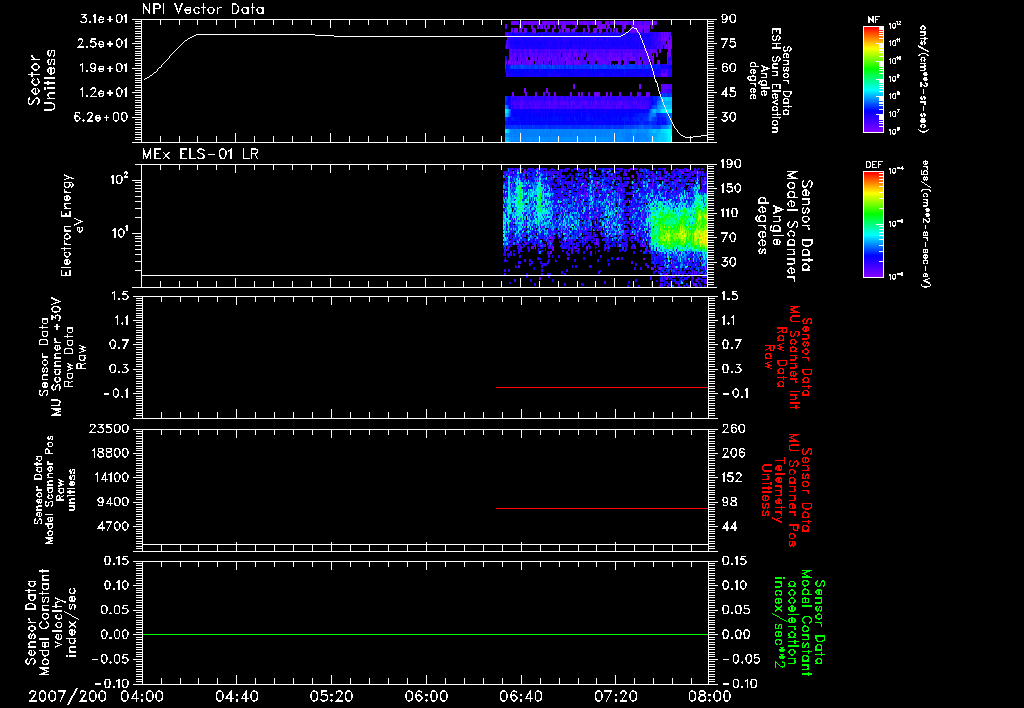Click the NF color scale bar
1024x708 pixels.
[x=873, y=78]
